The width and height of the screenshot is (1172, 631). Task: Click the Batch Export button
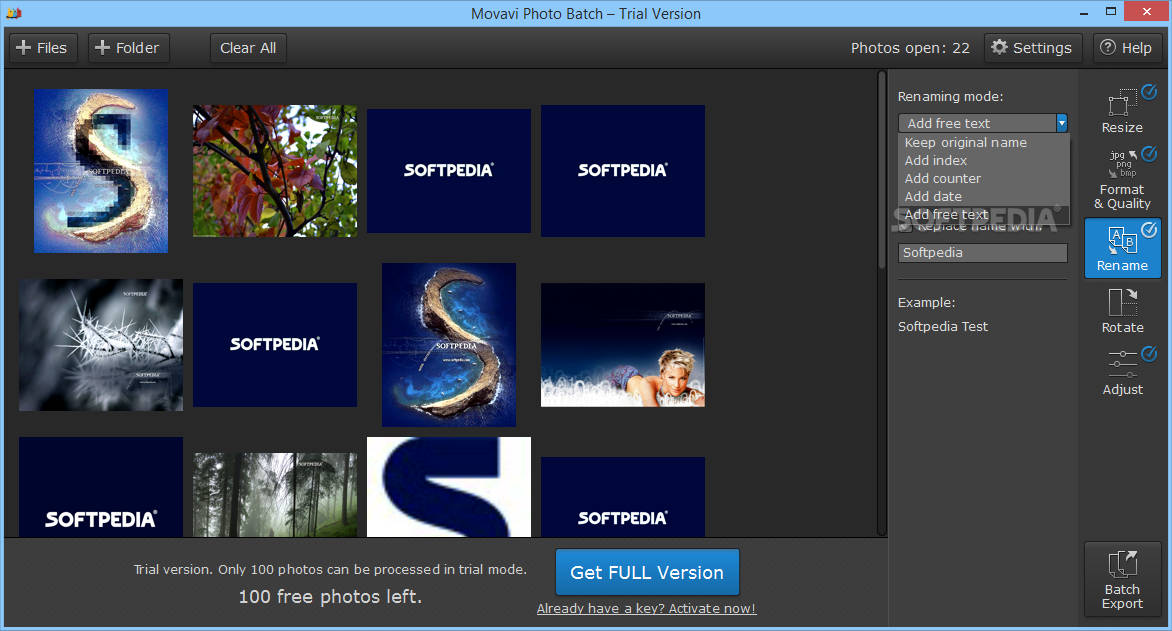(x=1122, y=579)
